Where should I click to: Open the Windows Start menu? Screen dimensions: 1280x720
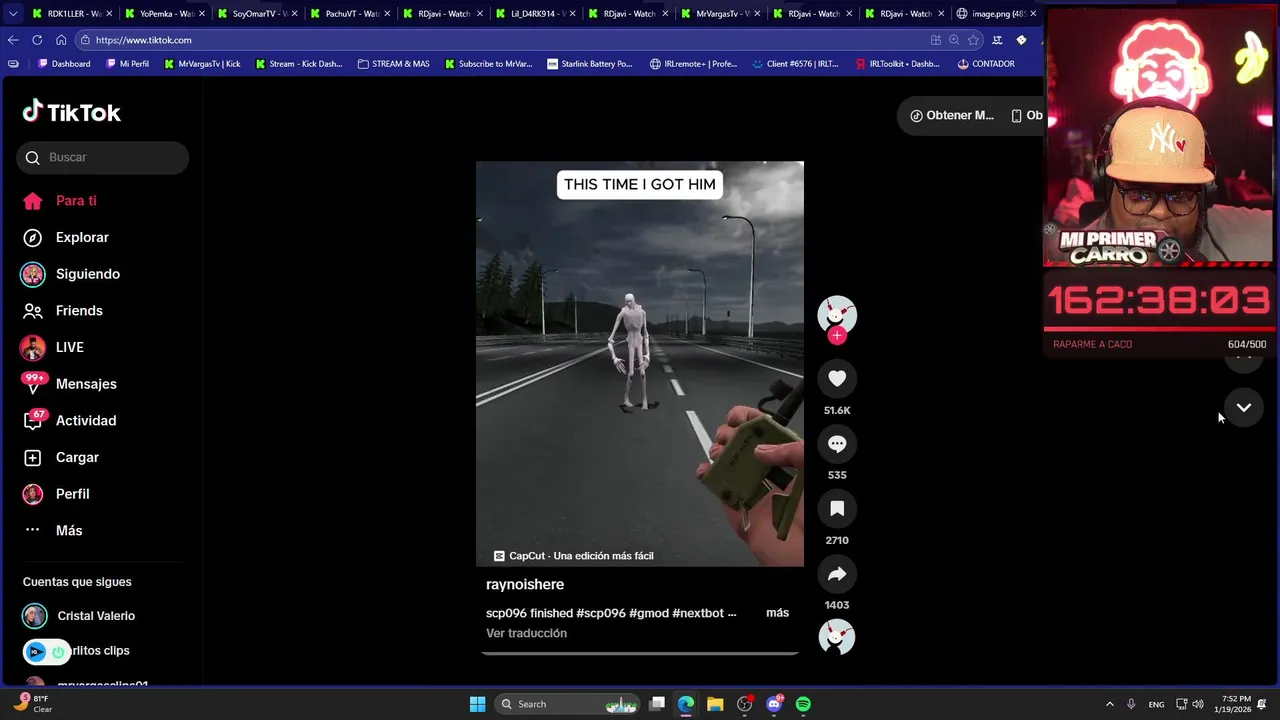478,704
